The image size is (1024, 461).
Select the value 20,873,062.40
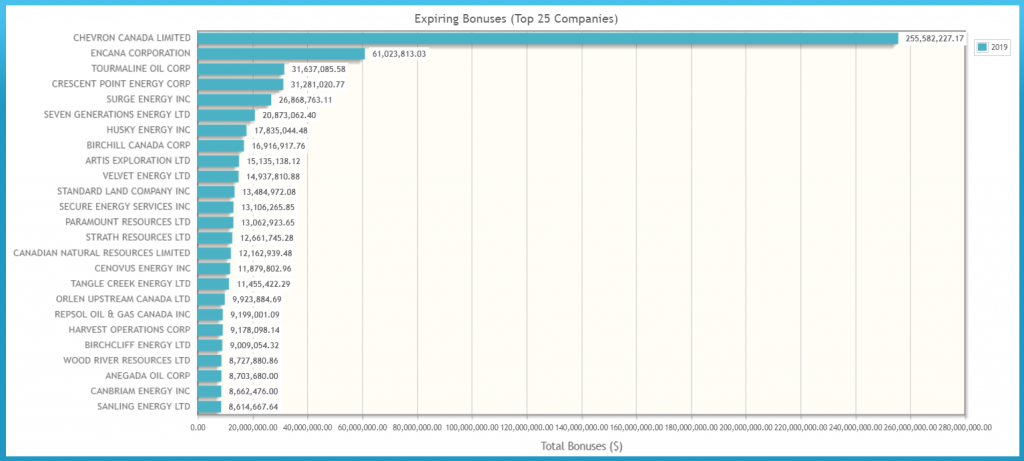pos(289,116)
